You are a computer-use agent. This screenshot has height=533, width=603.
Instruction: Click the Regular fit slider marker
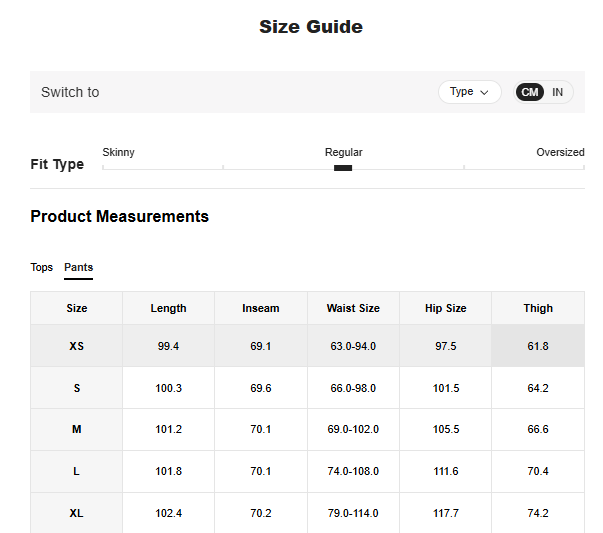pos(343,168)
